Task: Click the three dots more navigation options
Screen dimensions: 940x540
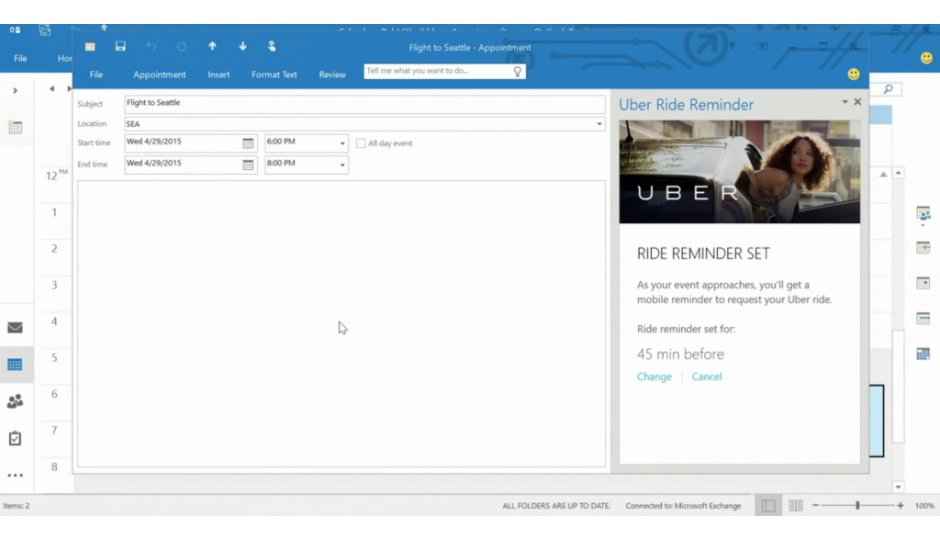Action: pyautogui.click(x=15, y=475)
